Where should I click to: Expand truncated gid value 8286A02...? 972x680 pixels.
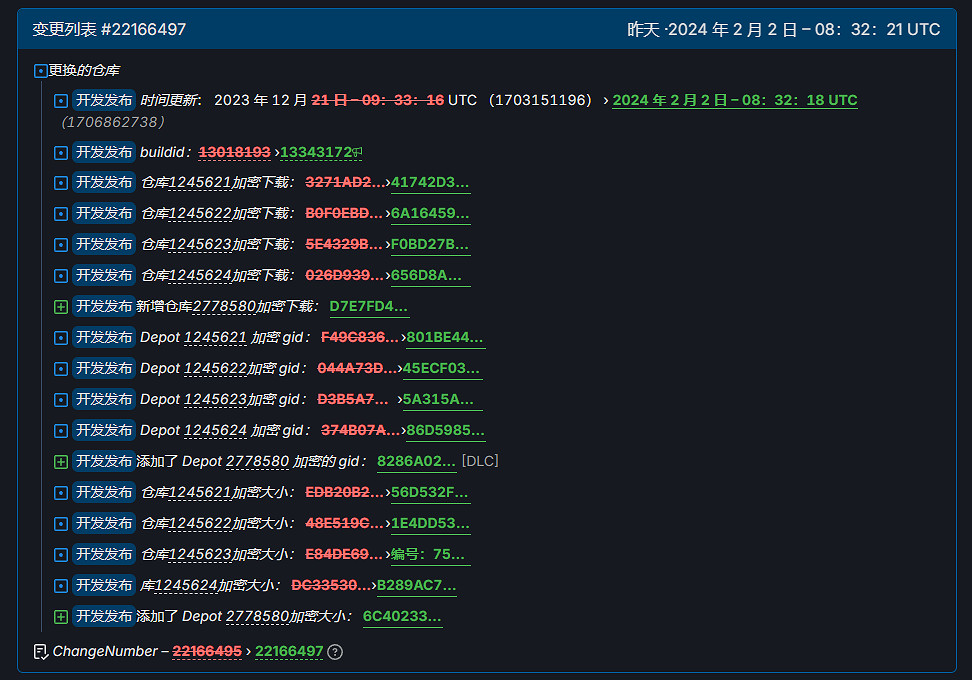click(x=416, y=462)
